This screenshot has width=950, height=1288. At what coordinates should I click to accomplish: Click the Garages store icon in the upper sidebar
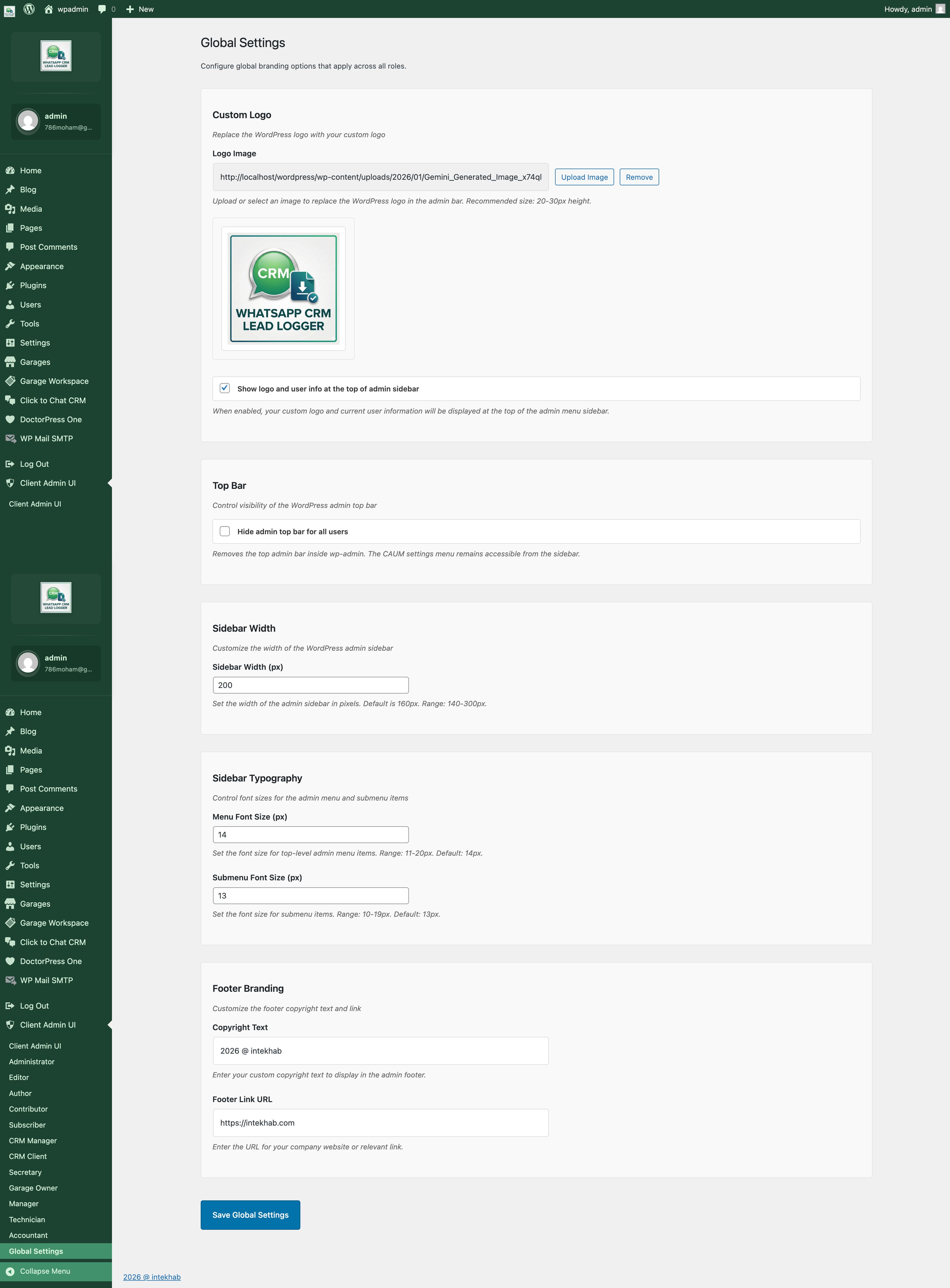[10, 362]
